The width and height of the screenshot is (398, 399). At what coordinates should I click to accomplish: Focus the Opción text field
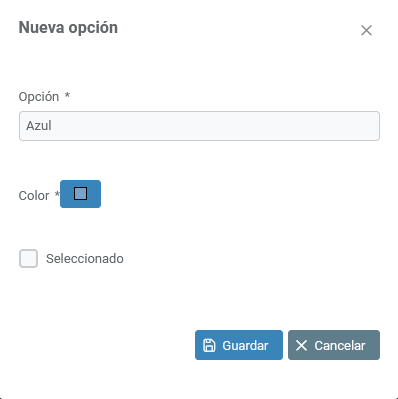199,126
